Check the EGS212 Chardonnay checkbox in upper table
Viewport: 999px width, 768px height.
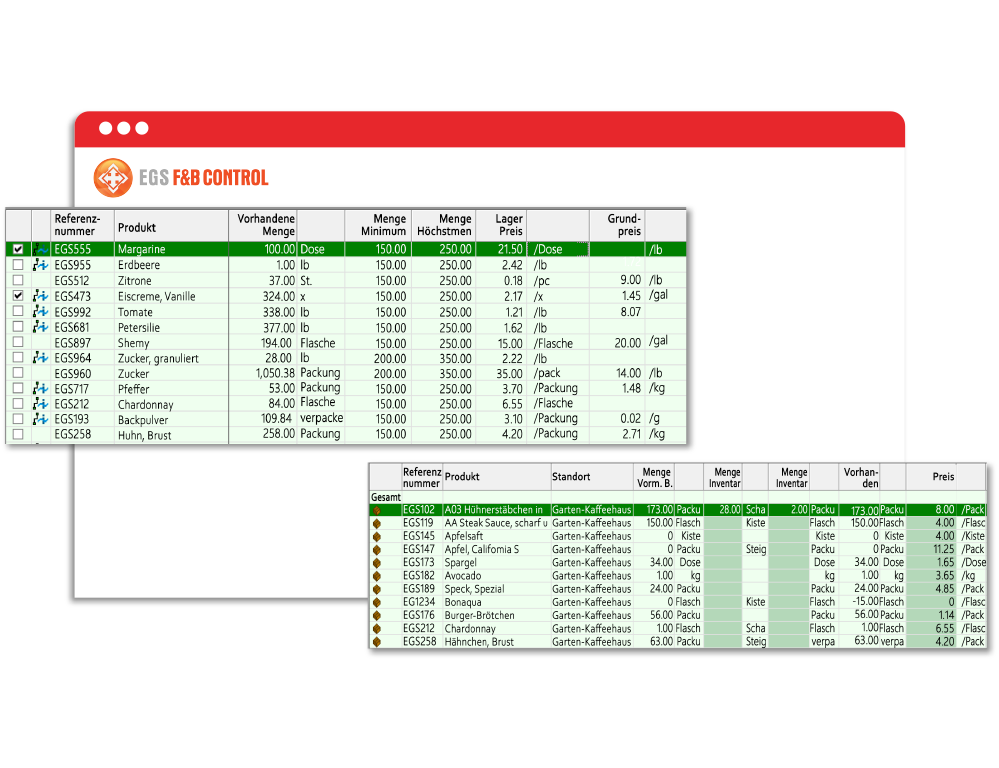pyautogui.click(x=18, y=403)
